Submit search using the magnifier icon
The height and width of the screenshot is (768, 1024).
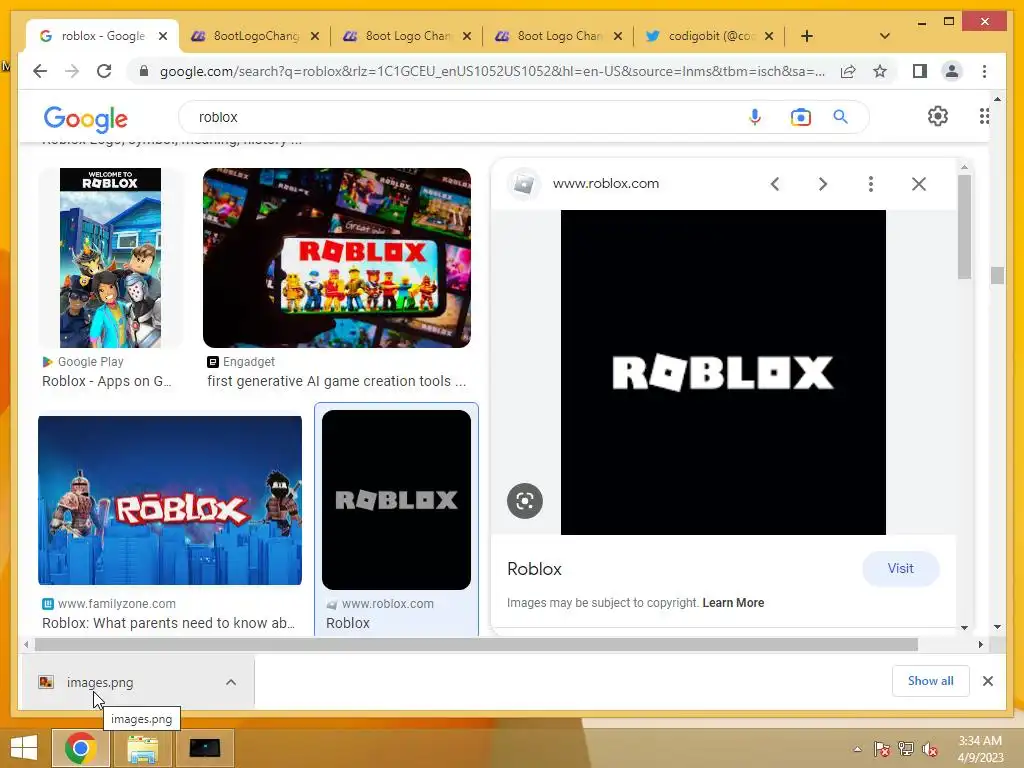[840, 117]
